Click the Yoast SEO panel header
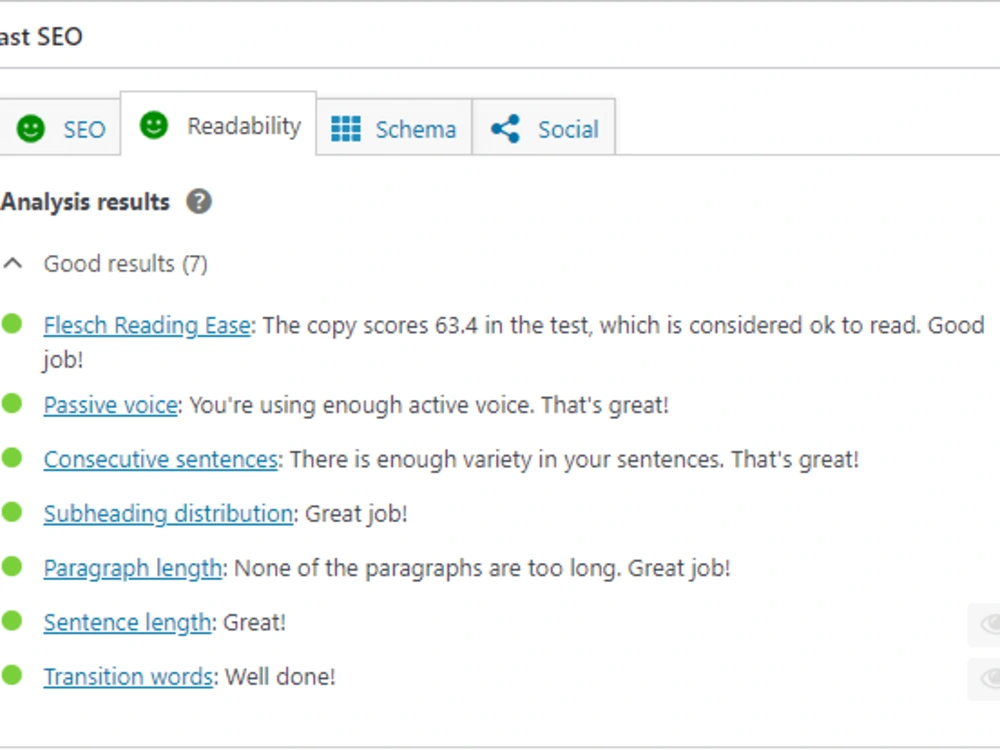The image size is (1000, 750). [x=500, y=36]
